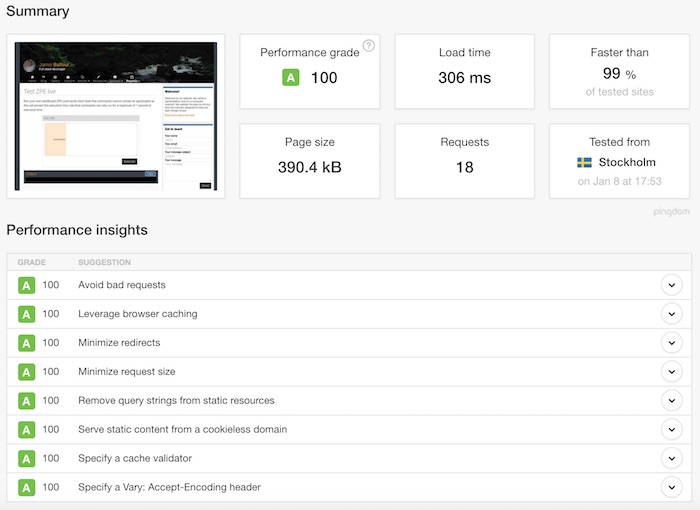Click the Specify a cache validator text
This screenshot has height=510, width=700.
tap(135, 458)
